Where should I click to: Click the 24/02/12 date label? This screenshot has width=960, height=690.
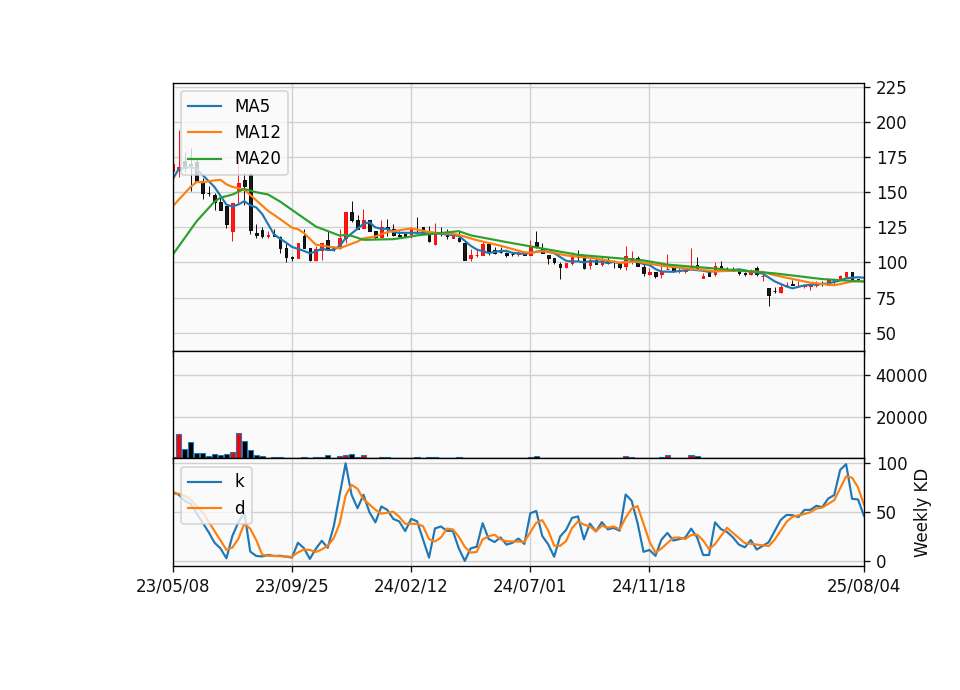[411, 586]
